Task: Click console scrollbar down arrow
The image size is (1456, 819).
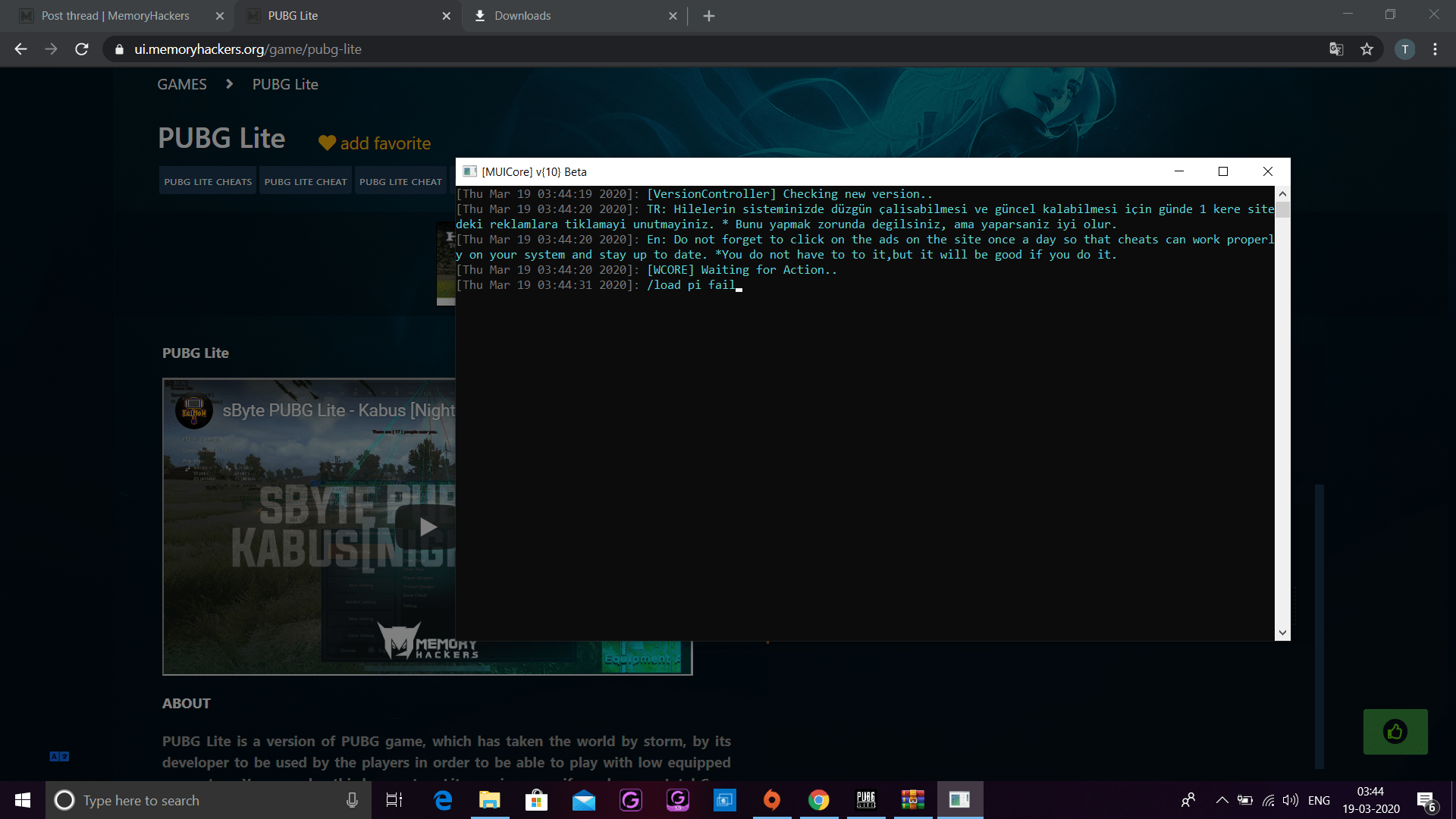Action: 1282,632
